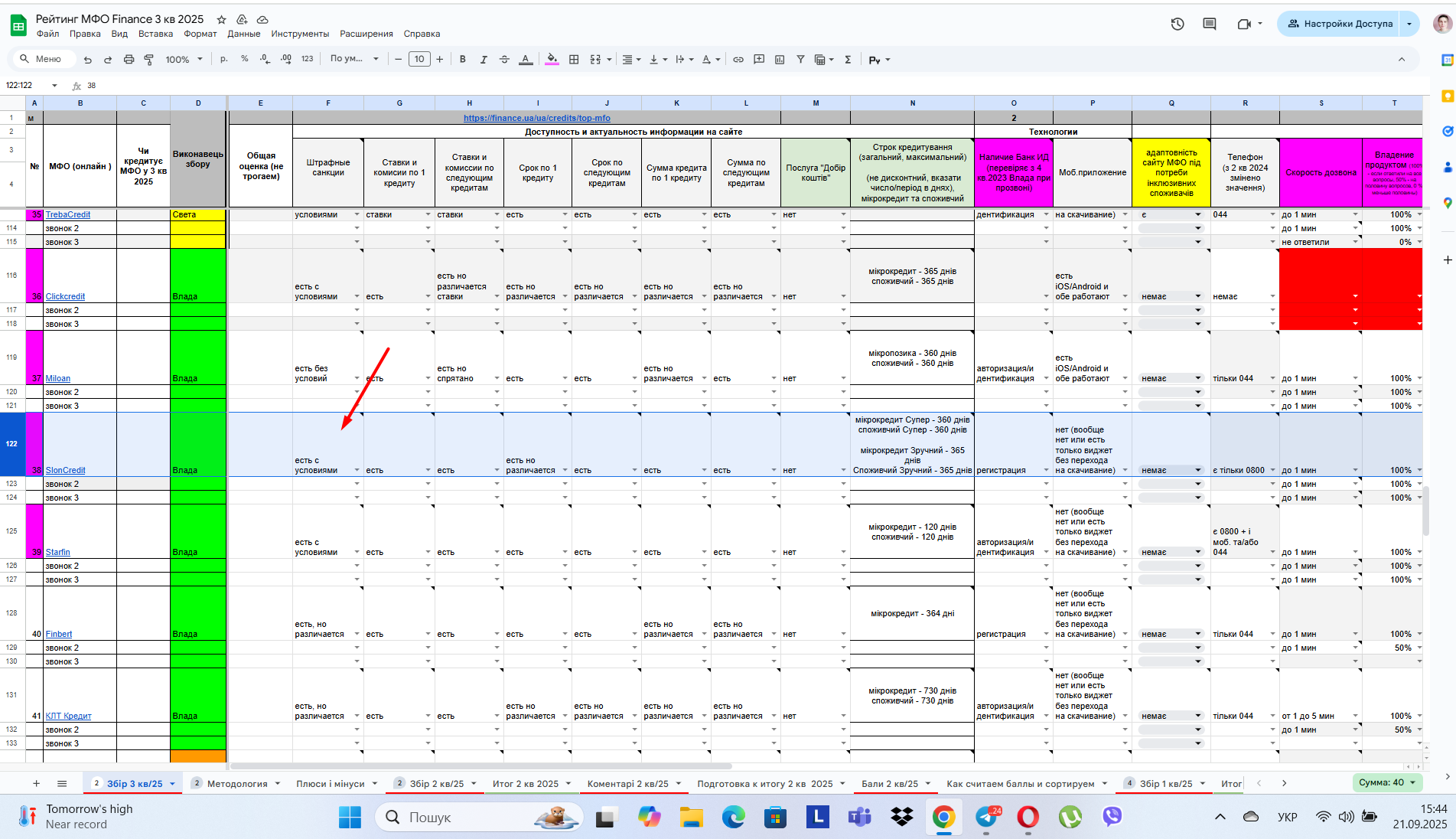
Task: Switch to Итог 2 кв 2025 tab
Action: click(526, 783)
